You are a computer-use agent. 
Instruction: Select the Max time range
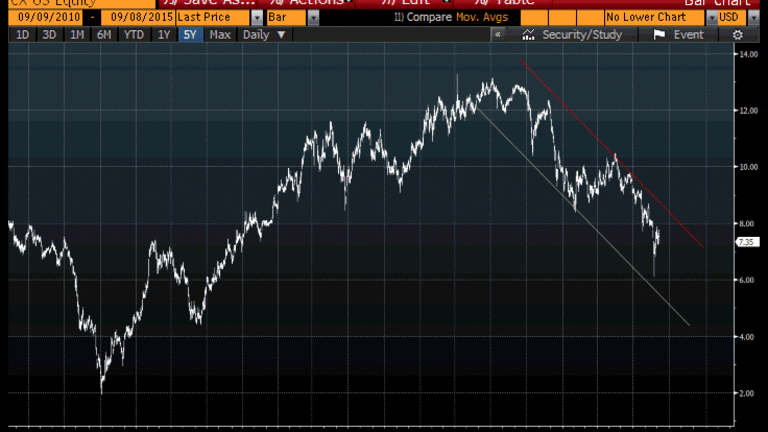[x=220, y=35]
